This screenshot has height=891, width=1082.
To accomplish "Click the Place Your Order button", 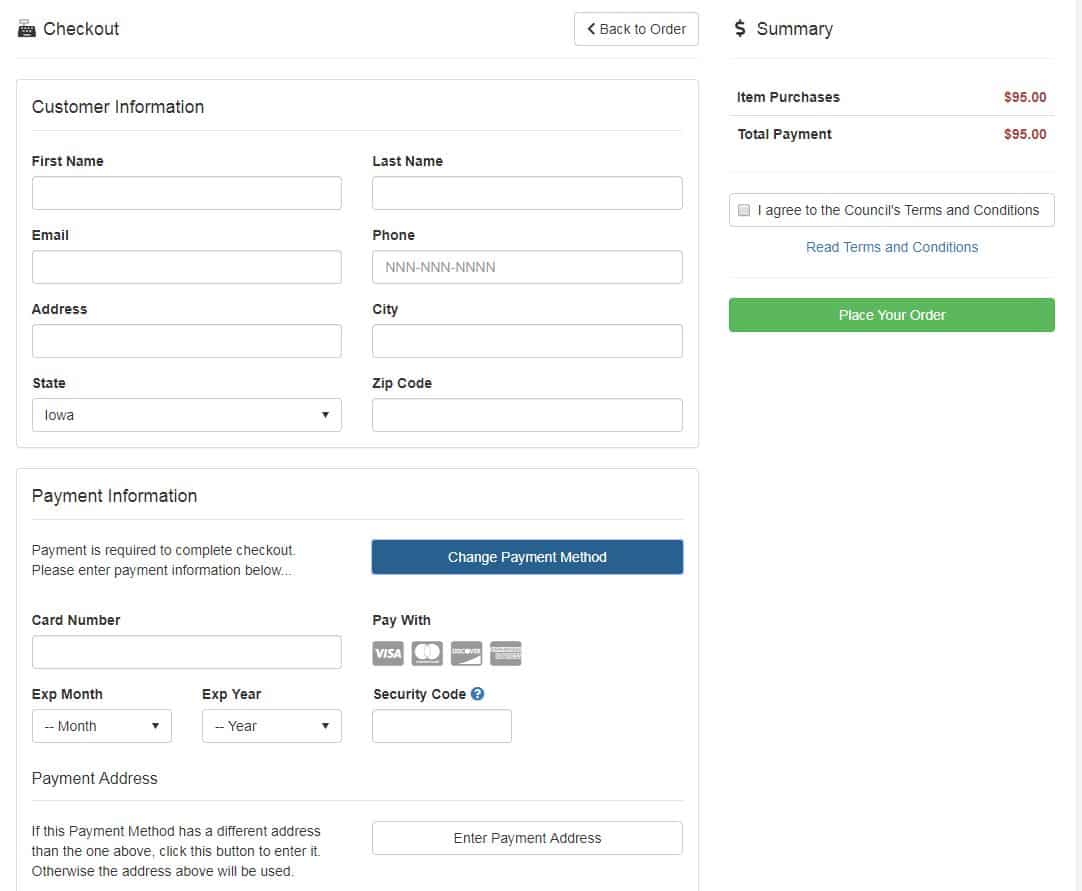I will [892, 315].
